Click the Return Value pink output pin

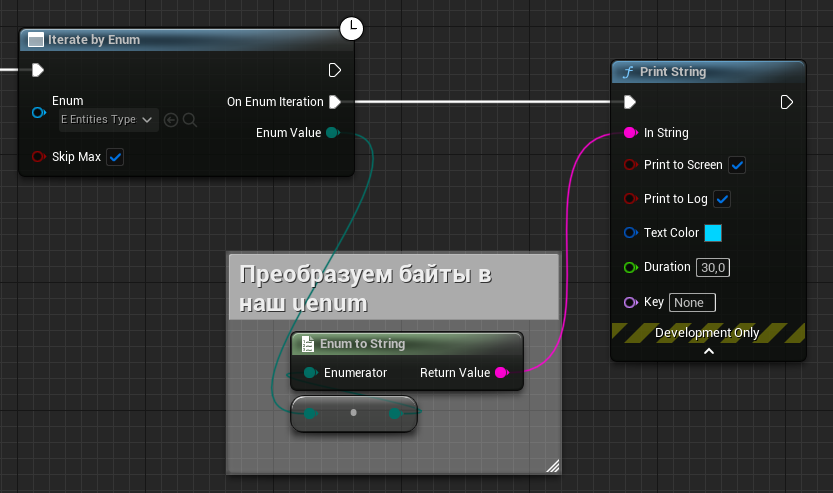[501, 373]
